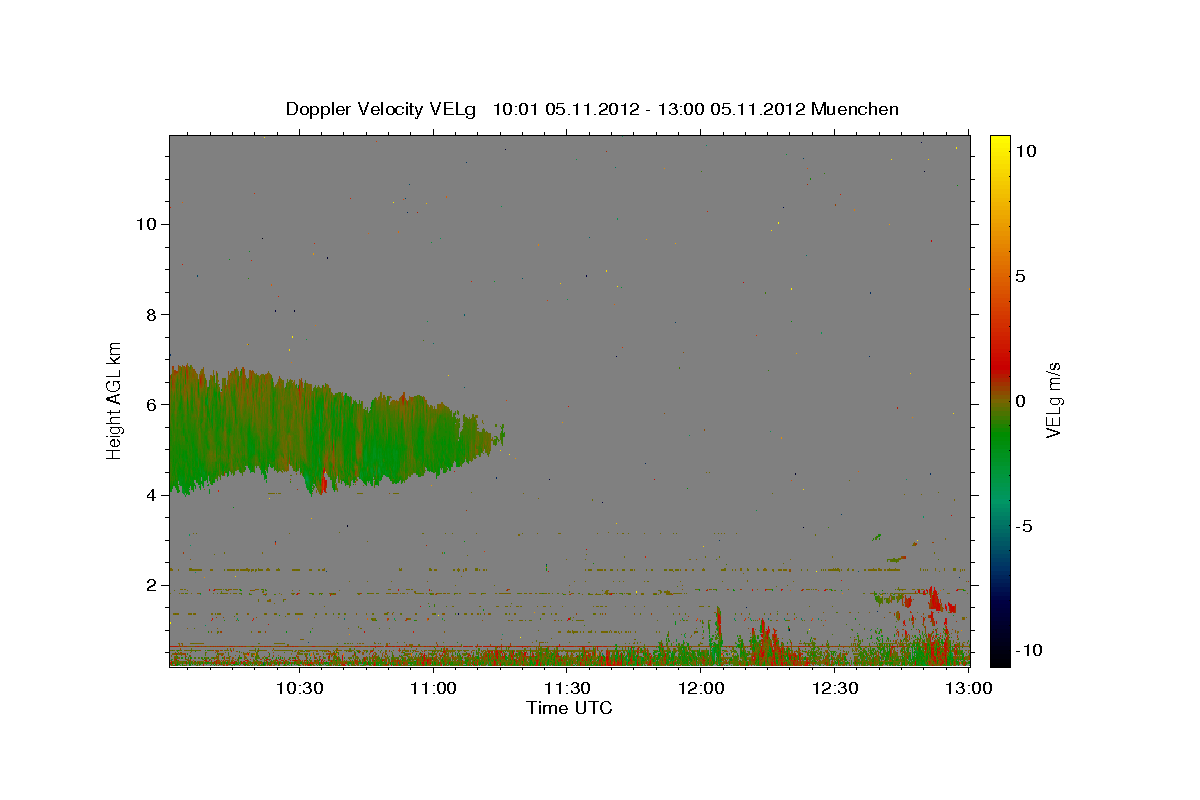Image resolution: width=1200 pixels, height=800 pixels.
Task: Click the 10:30 time tick label
Action: pos(299,688)
